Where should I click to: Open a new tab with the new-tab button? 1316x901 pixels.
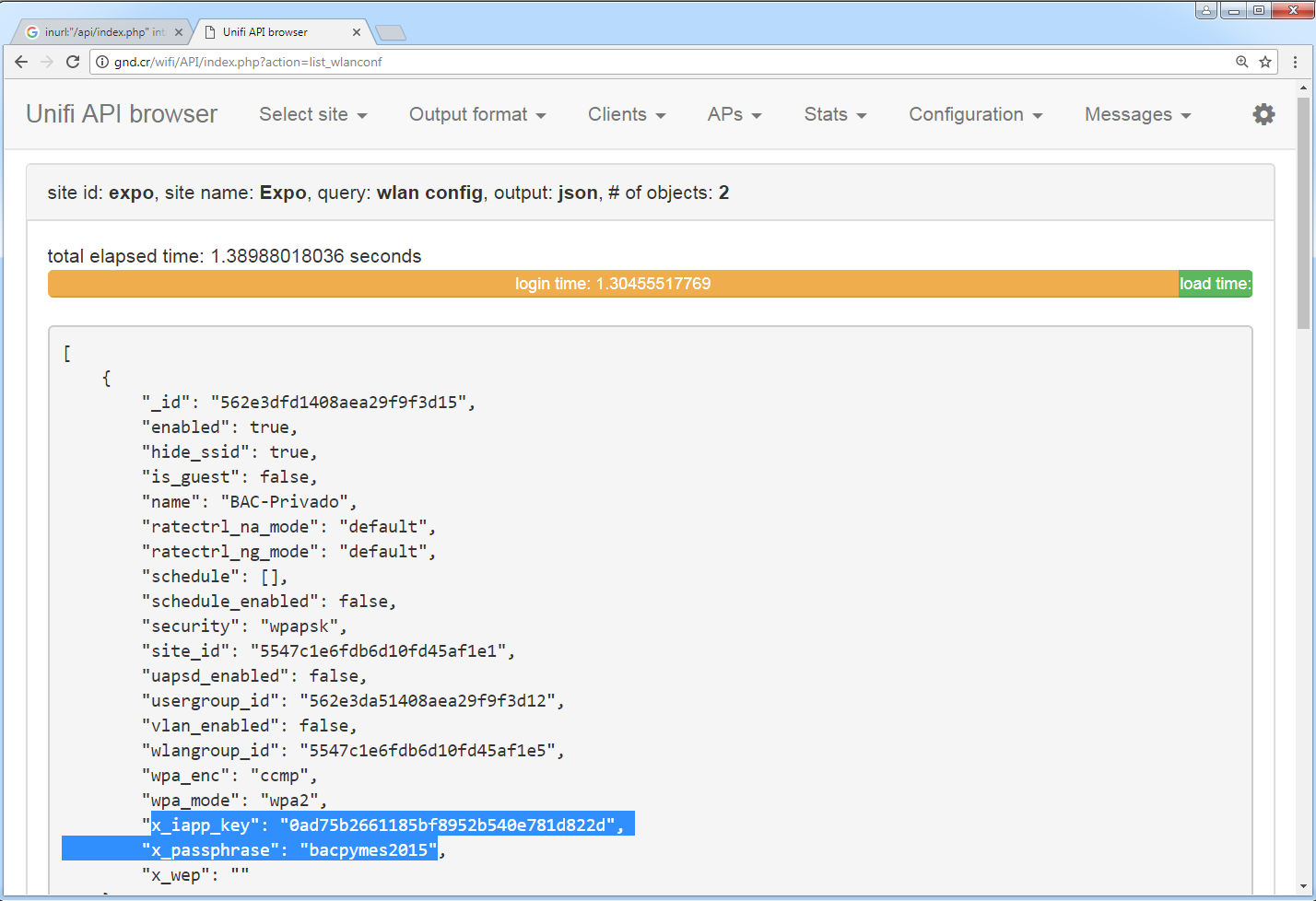pyautogui.click(x=392, y=32)
